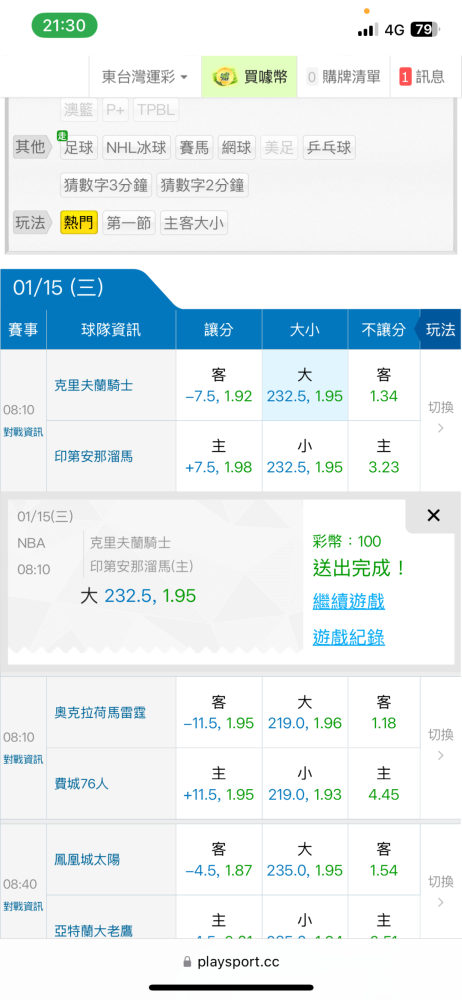
Task: Pick 小 232.5 for Cavaliers-Pacers game
Action: tap(305, 456)
